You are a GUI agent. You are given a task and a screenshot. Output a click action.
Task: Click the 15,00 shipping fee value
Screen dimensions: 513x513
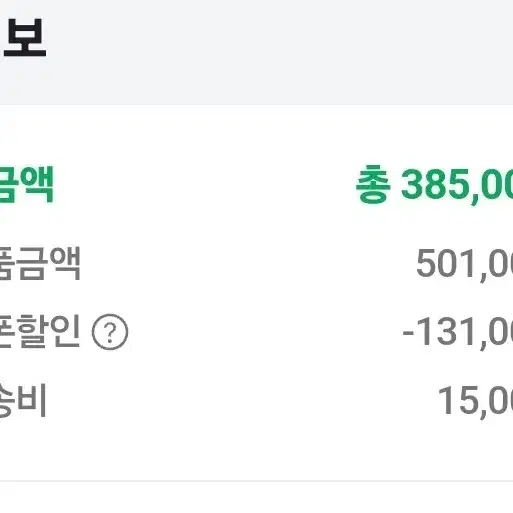point(476,401)
